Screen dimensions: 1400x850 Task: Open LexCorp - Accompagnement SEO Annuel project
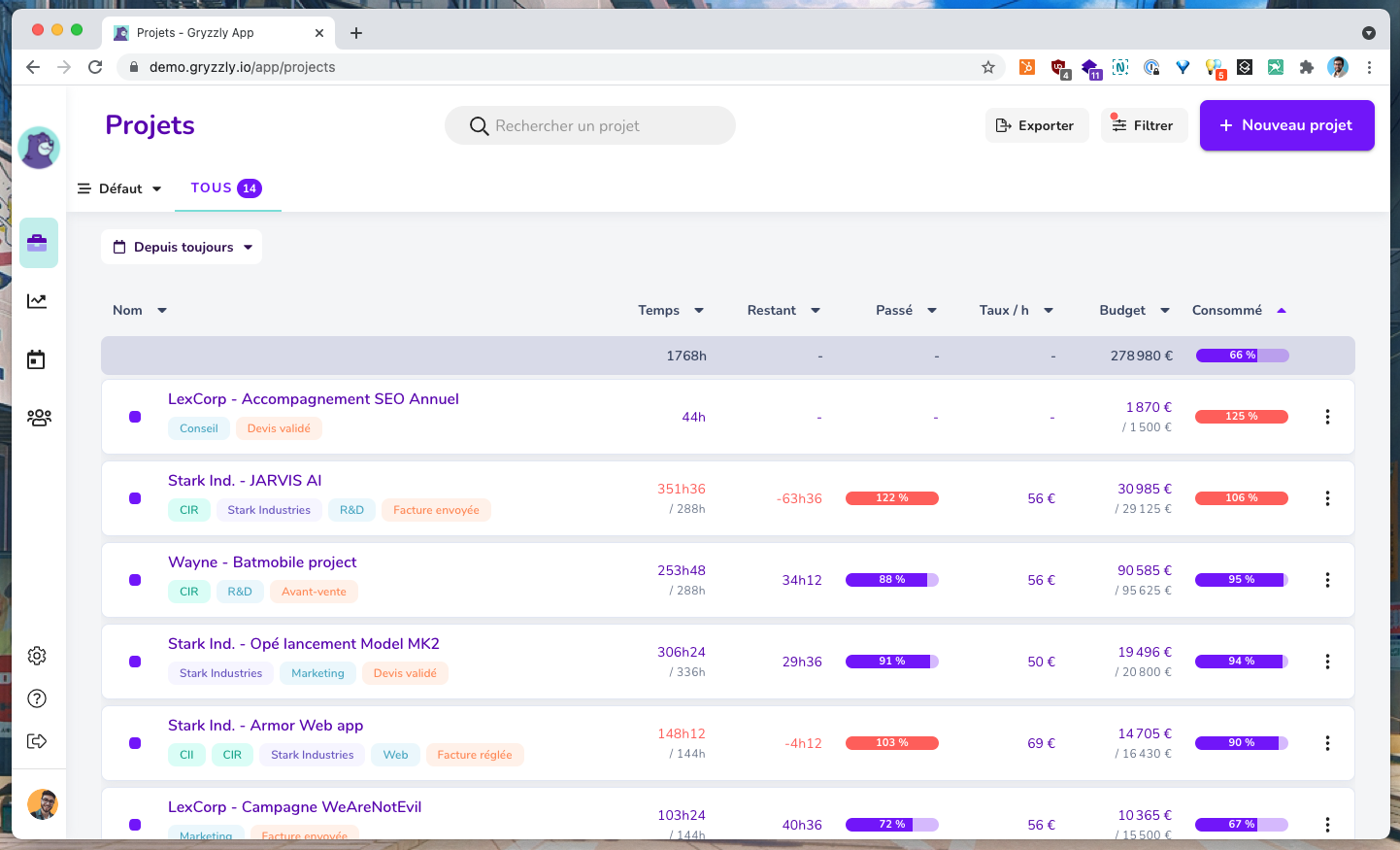coord(314,399)
